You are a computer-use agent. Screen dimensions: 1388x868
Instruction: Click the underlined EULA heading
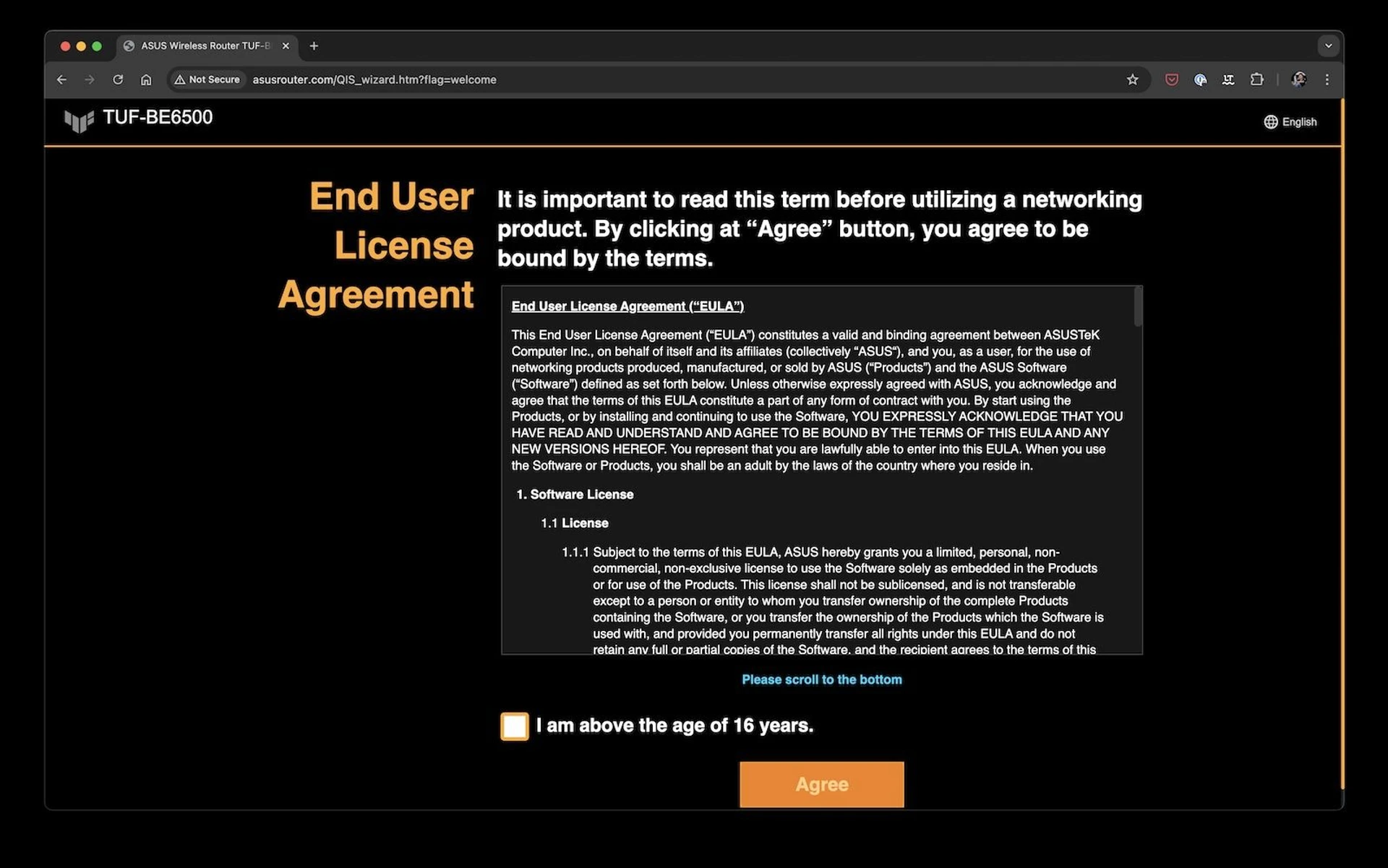point(627,306)
